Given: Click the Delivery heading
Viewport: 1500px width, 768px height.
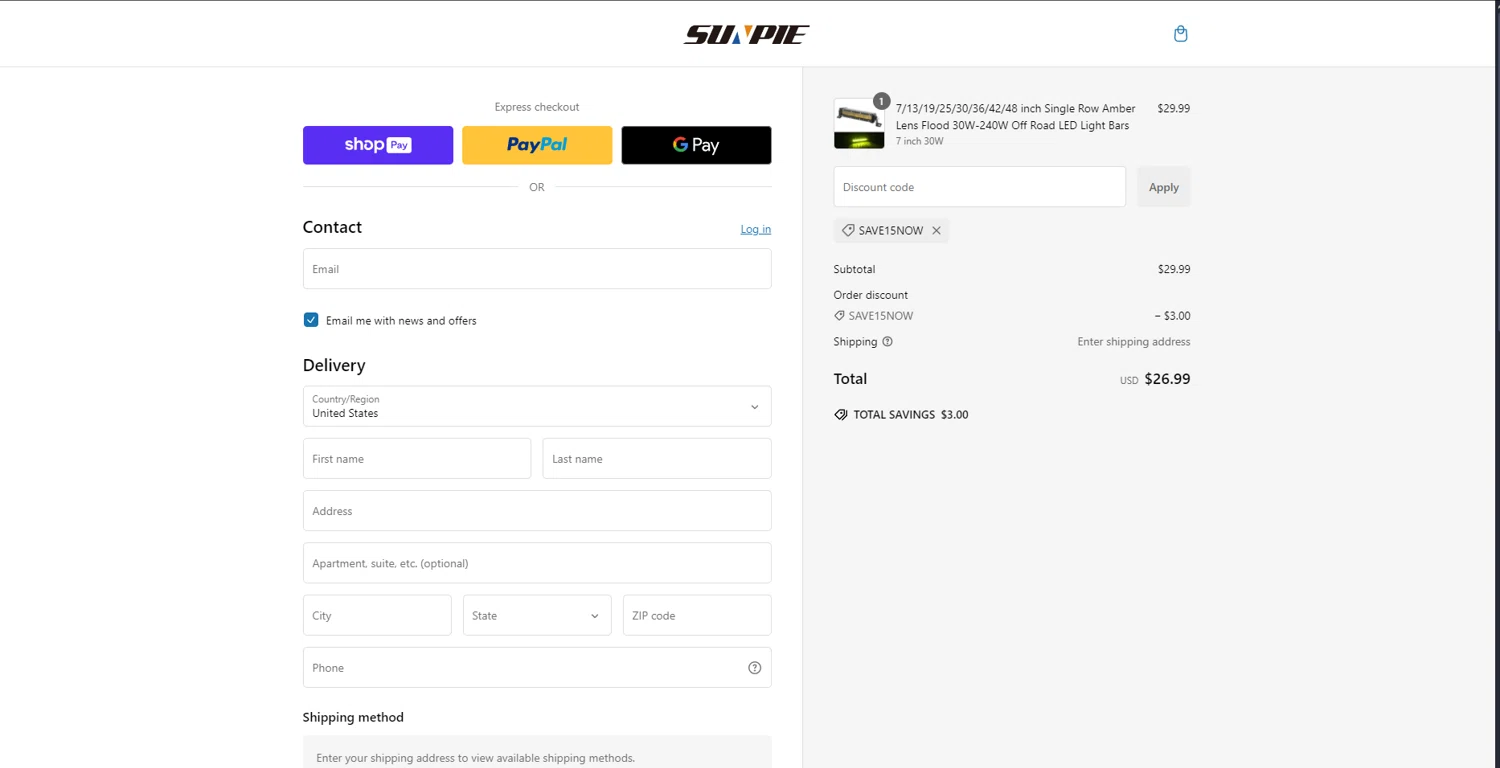Looking at the screenshot, I should pyautogui.click(x=334, y=365).
